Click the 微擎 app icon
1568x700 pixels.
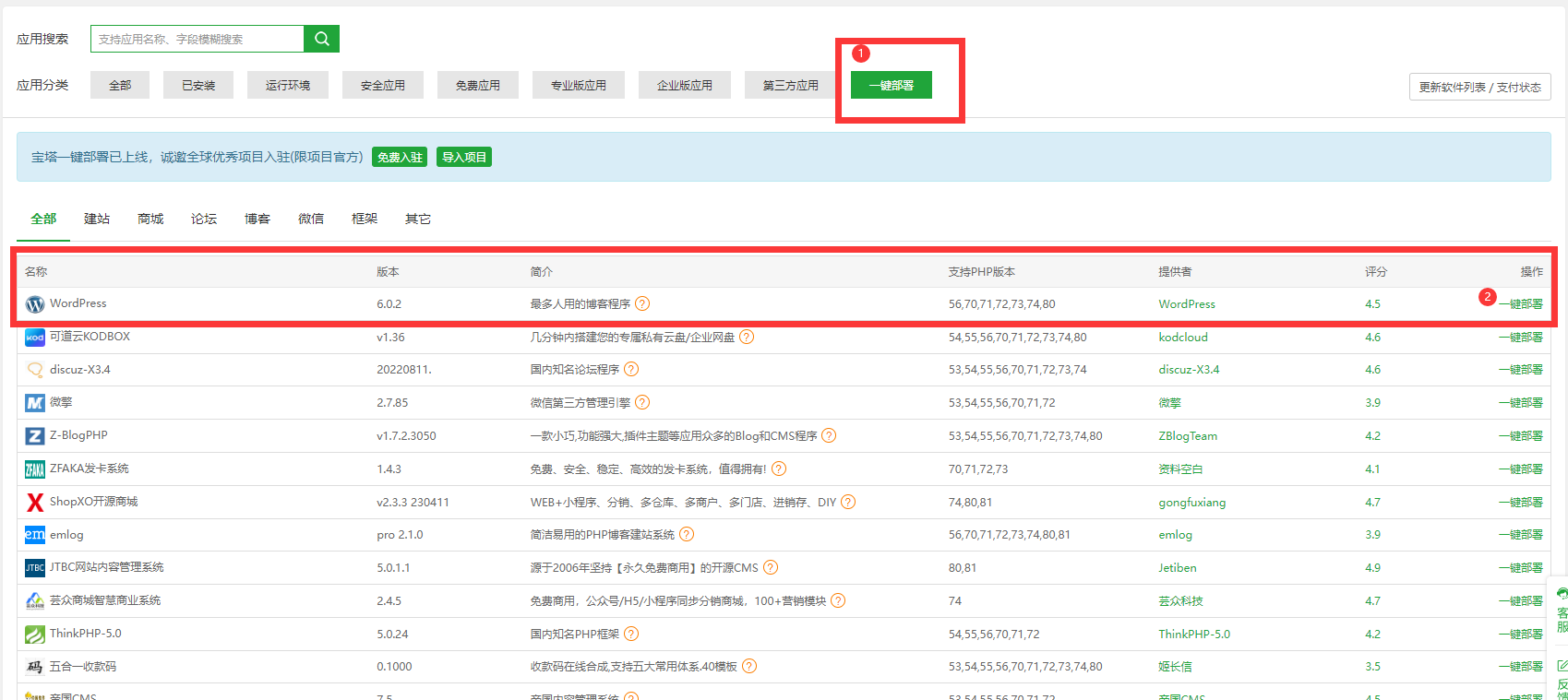click(35, 403)
